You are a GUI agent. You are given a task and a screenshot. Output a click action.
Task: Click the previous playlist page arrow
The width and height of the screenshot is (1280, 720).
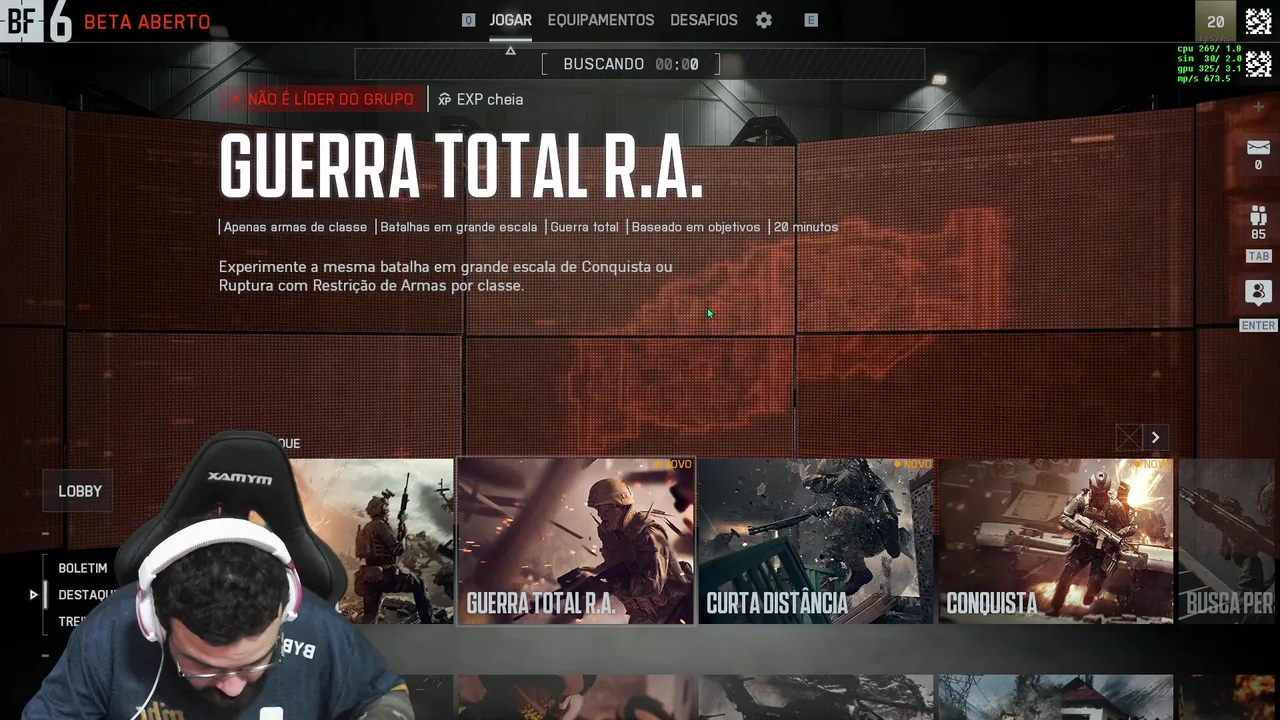(1129, 437)
